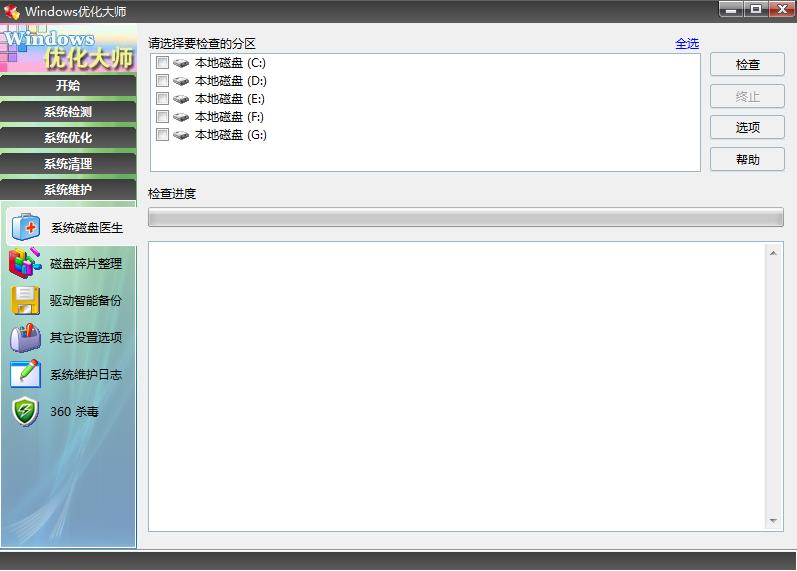The image size is (797, 571).
Task: Select the 其它设置选项 label
Action: coord(86,338)
